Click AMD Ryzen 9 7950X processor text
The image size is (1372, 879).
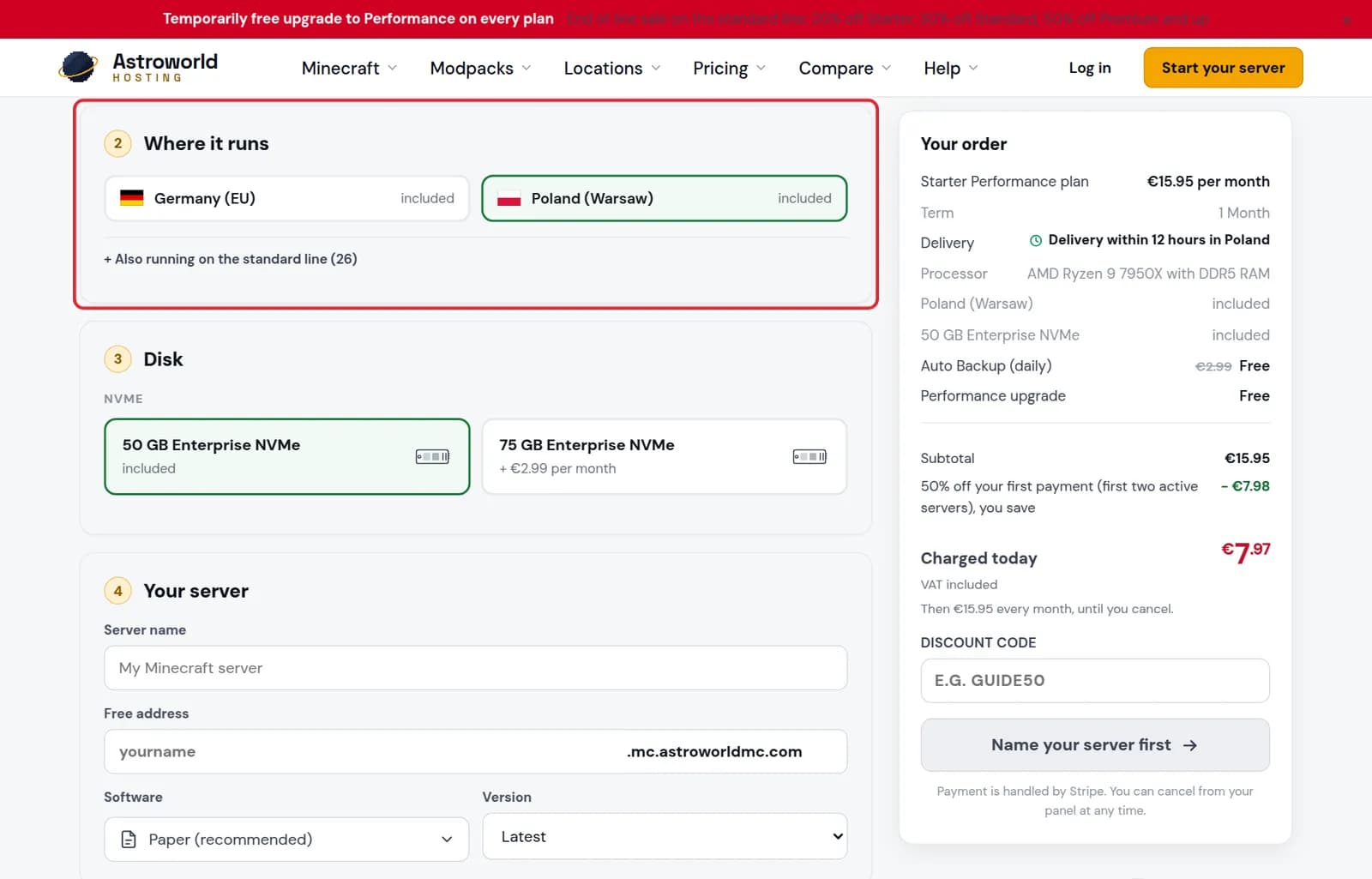click(1148, 274)
